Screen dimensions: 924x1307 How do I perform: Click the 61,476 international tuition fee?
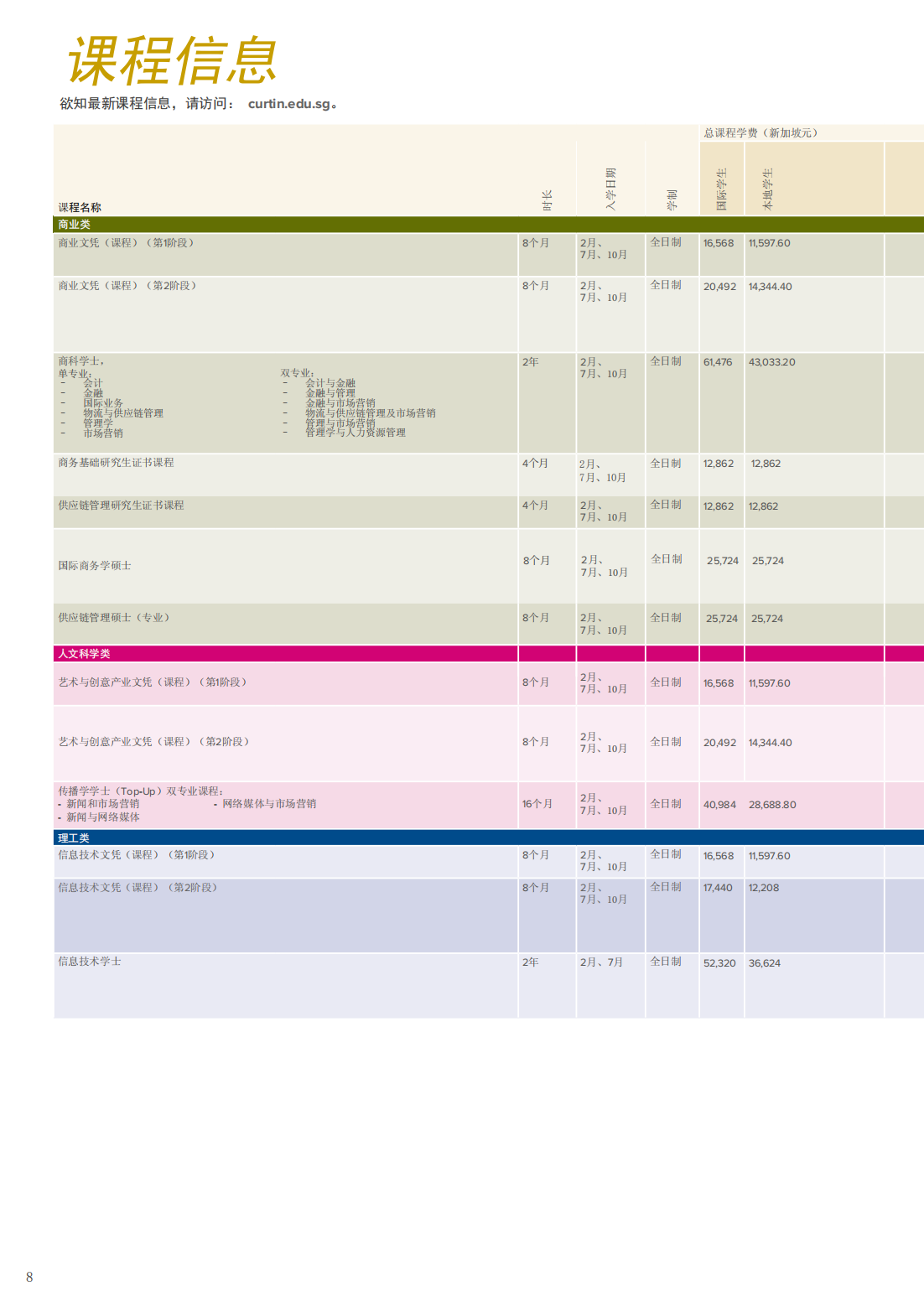pyautogui.click(x=718, y=362)
